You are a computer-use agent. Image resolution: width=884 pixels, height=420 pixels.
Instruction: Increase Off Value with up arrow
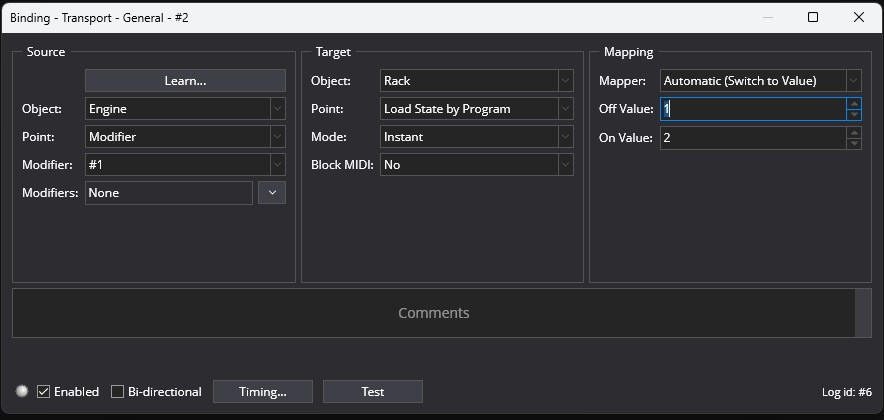click(855, 104)
